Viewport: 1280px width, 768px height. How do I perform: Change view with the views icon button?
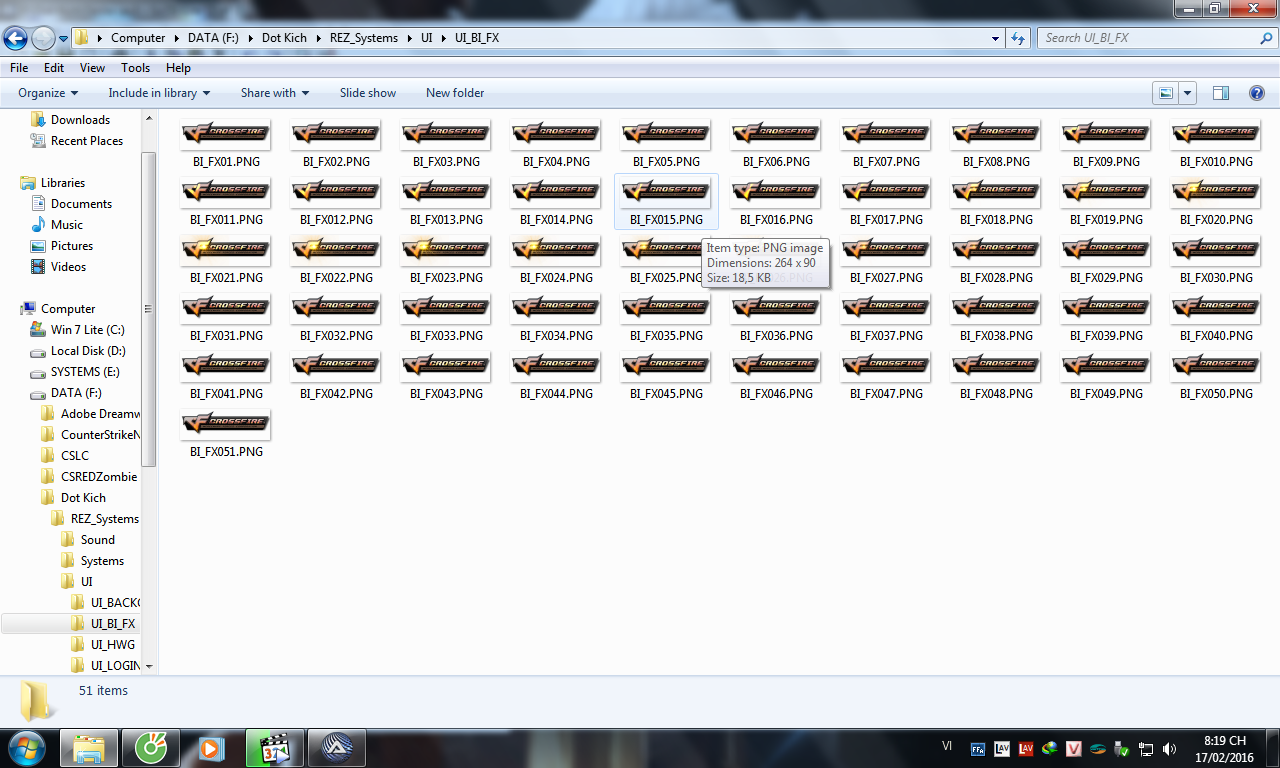click(x=1166, y=93)
